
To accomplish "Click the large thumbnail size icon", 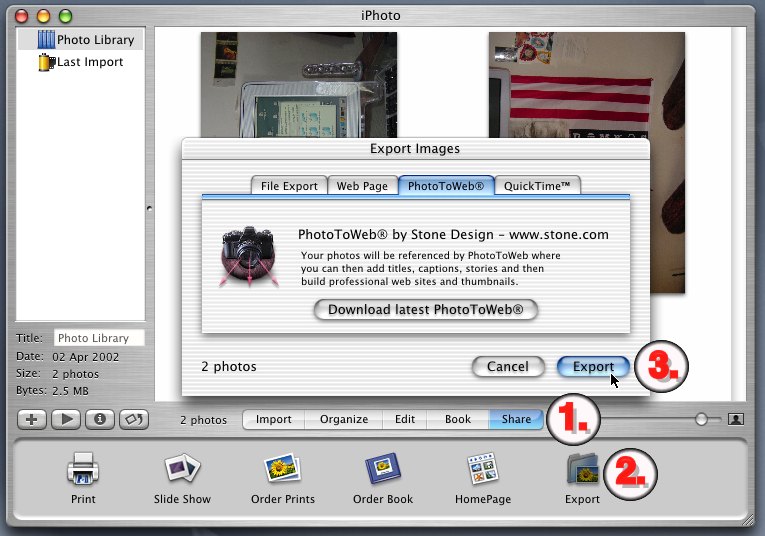I will click(736, 419).
